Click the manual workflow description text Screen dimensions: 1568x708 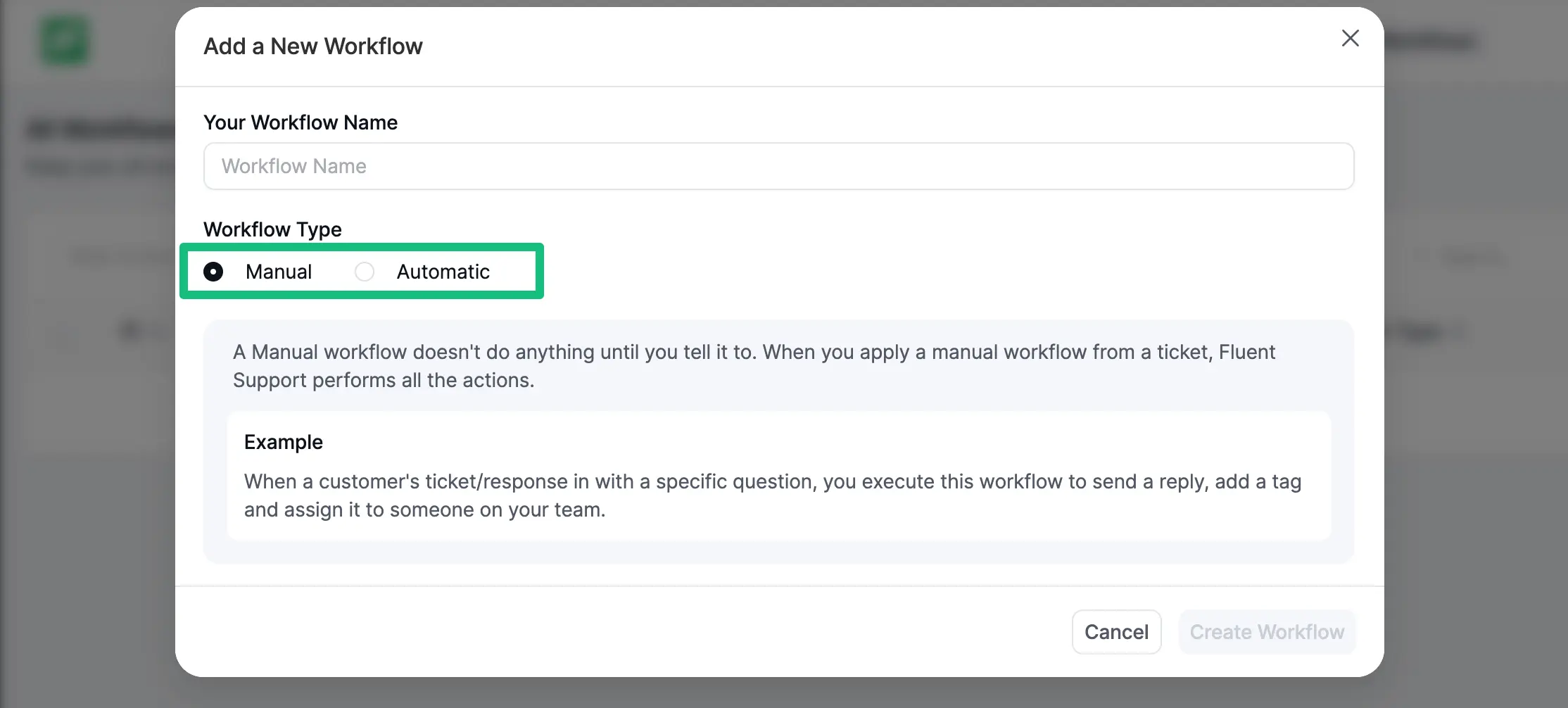753,366
